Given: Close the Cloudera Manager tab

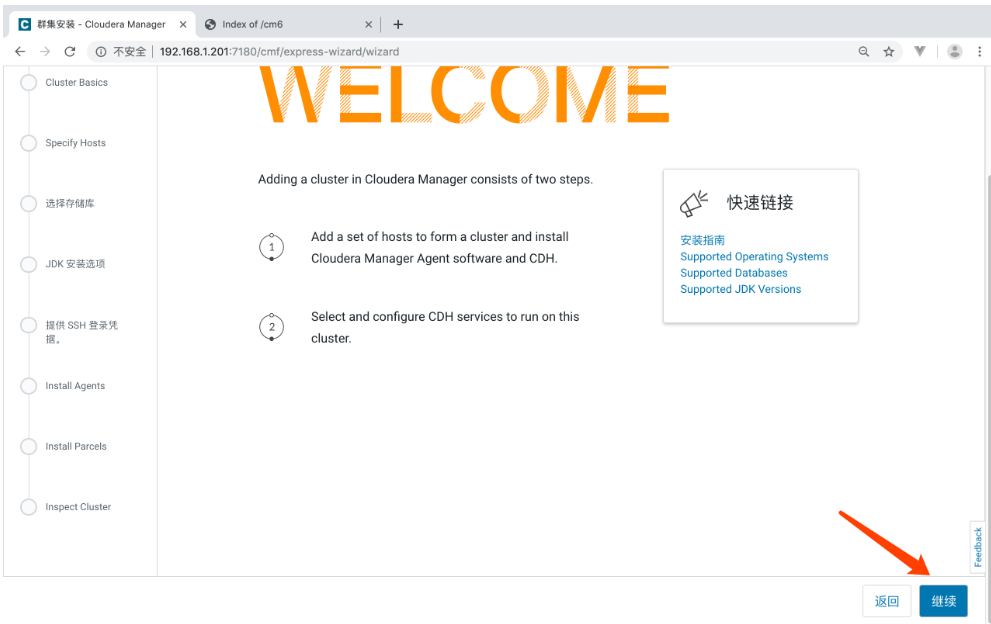Looking at the screenshot, I should (x=183, y=25).
